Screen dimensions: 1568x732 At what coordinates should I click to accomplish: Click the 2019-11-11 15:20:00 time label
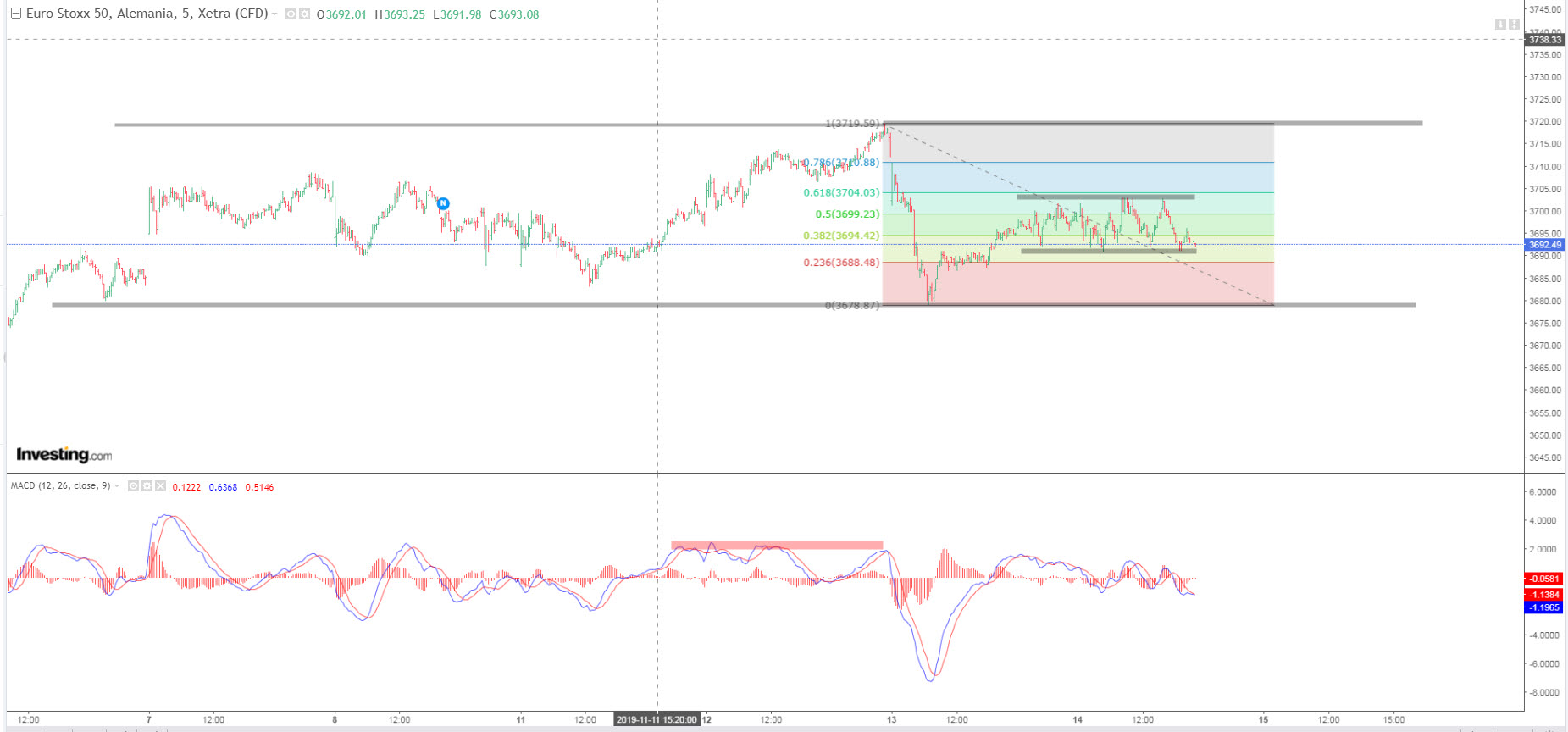coord(657,719)
